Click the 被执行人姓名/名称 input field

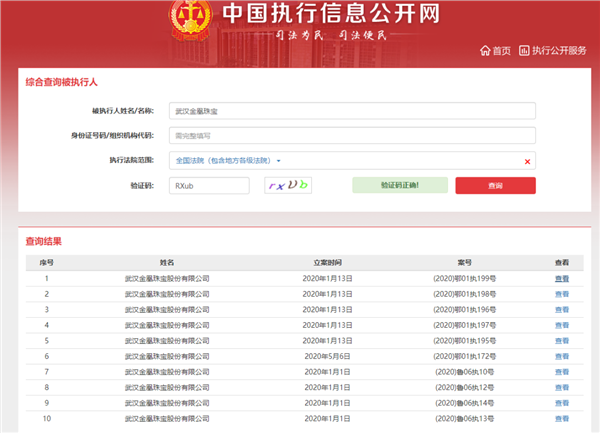pos(352,111)
